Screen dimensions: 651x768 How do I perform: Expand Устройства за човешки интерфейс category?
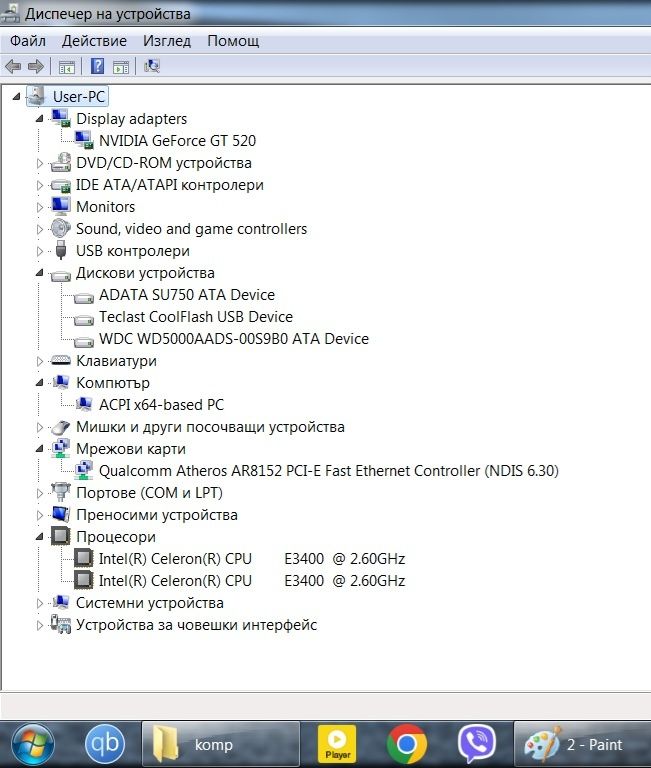click(40, 625)
